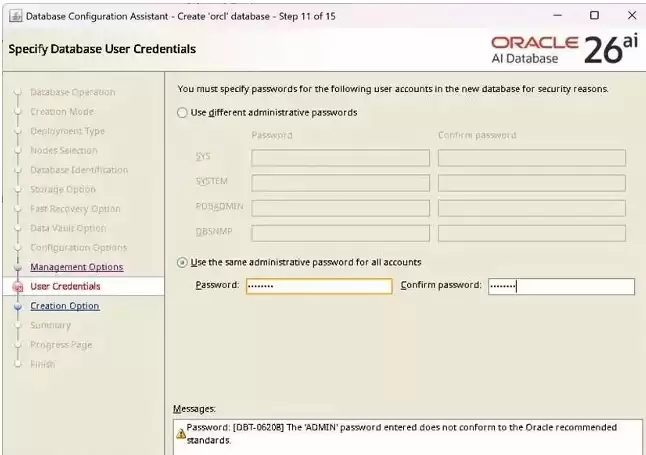Click the Management Options step bullet icon

tap(17, 267)
